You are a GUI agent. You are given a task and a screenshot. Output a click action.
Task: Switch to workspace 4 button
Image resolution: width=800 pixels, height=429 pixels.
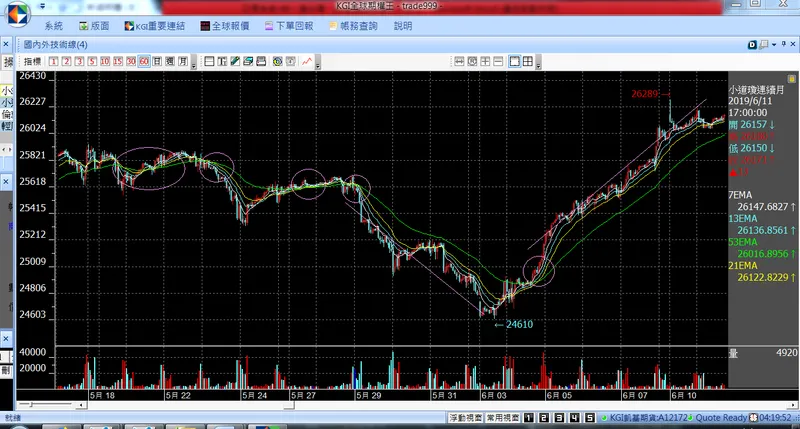574,418
